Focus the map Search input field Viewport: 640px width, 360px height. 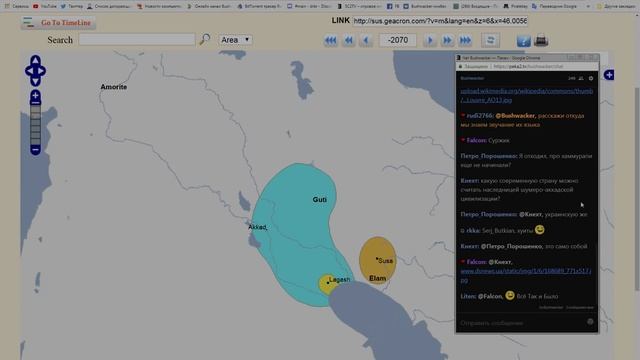point(137,40)
